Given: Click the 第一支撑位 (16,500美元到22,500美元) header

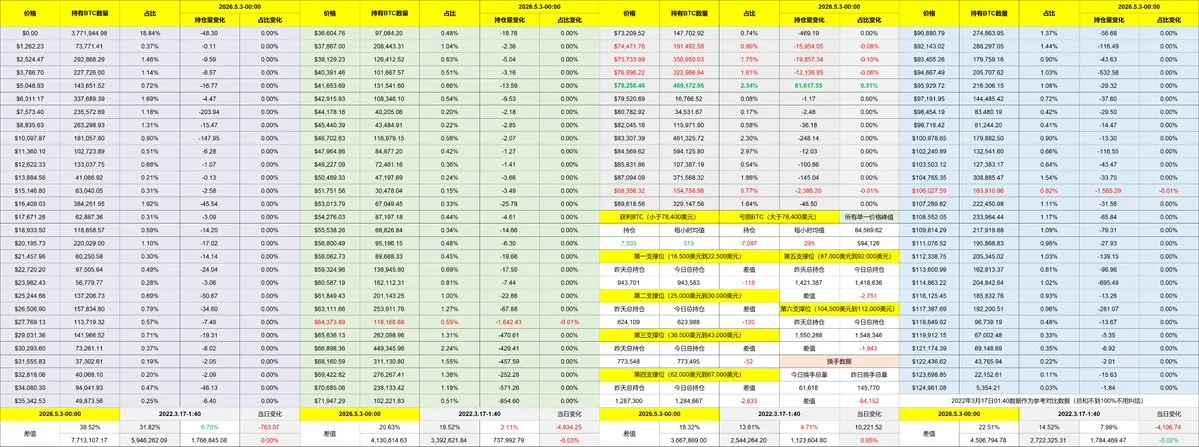Looking at the screenshot, I should pyautogui.click(x=690, y=256).
